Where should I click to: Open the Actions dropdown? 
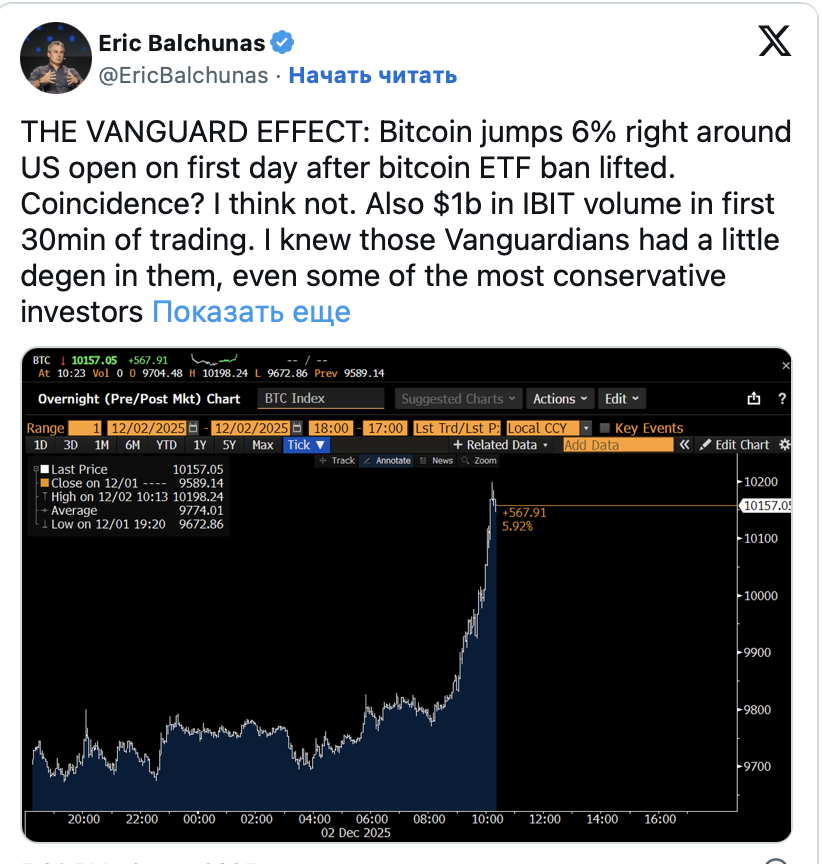560,399
